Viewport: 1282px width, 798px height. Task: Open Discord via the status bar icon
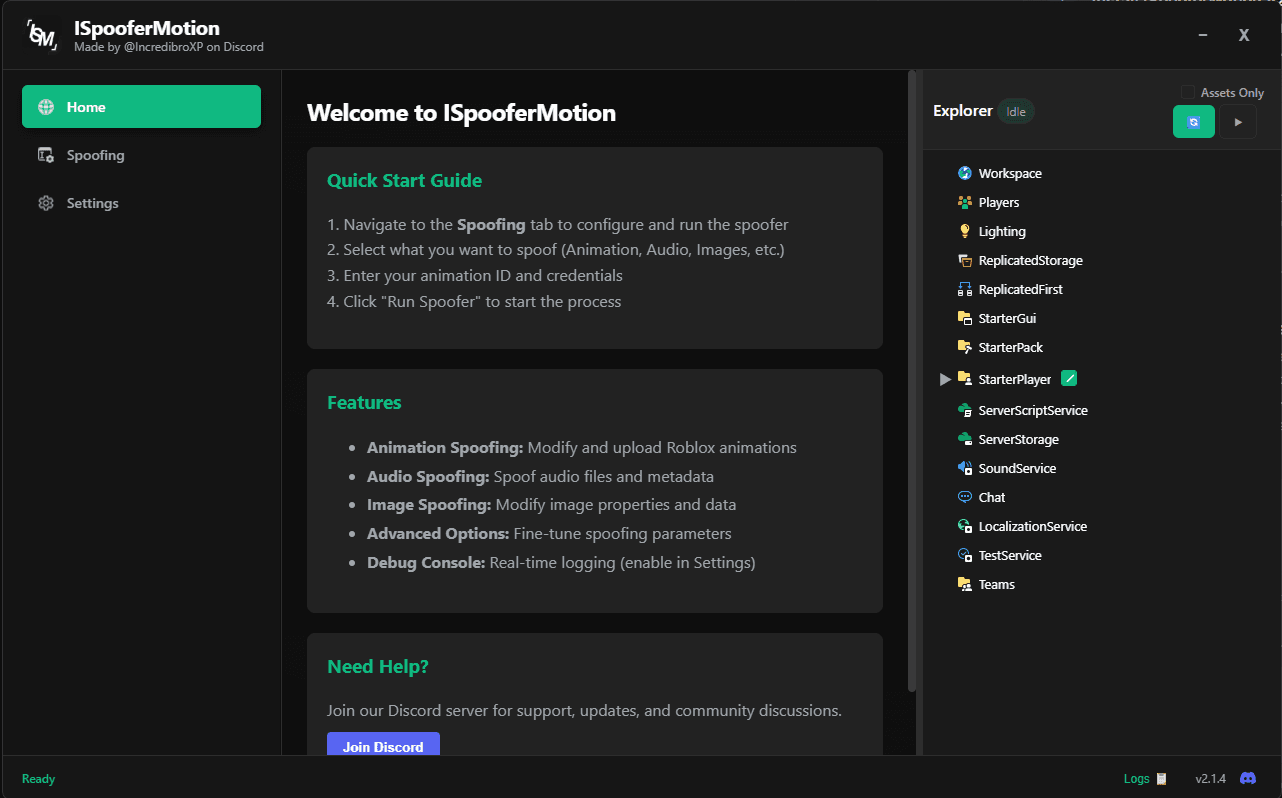(1248, 777)
